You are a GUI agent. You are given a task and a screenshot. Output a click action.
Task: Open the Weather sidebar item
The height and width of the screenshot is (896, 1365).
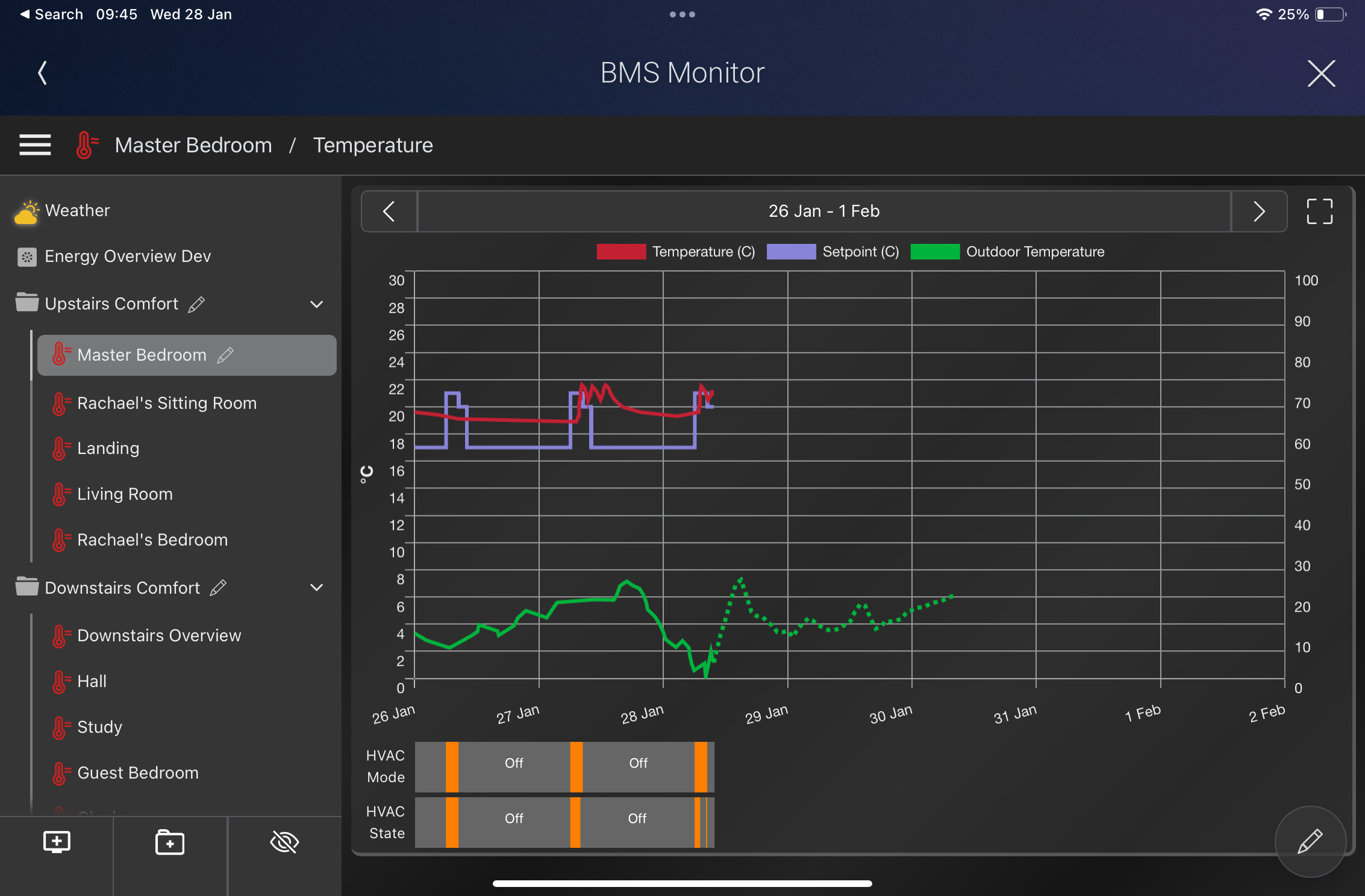click(x=77, y=211)
